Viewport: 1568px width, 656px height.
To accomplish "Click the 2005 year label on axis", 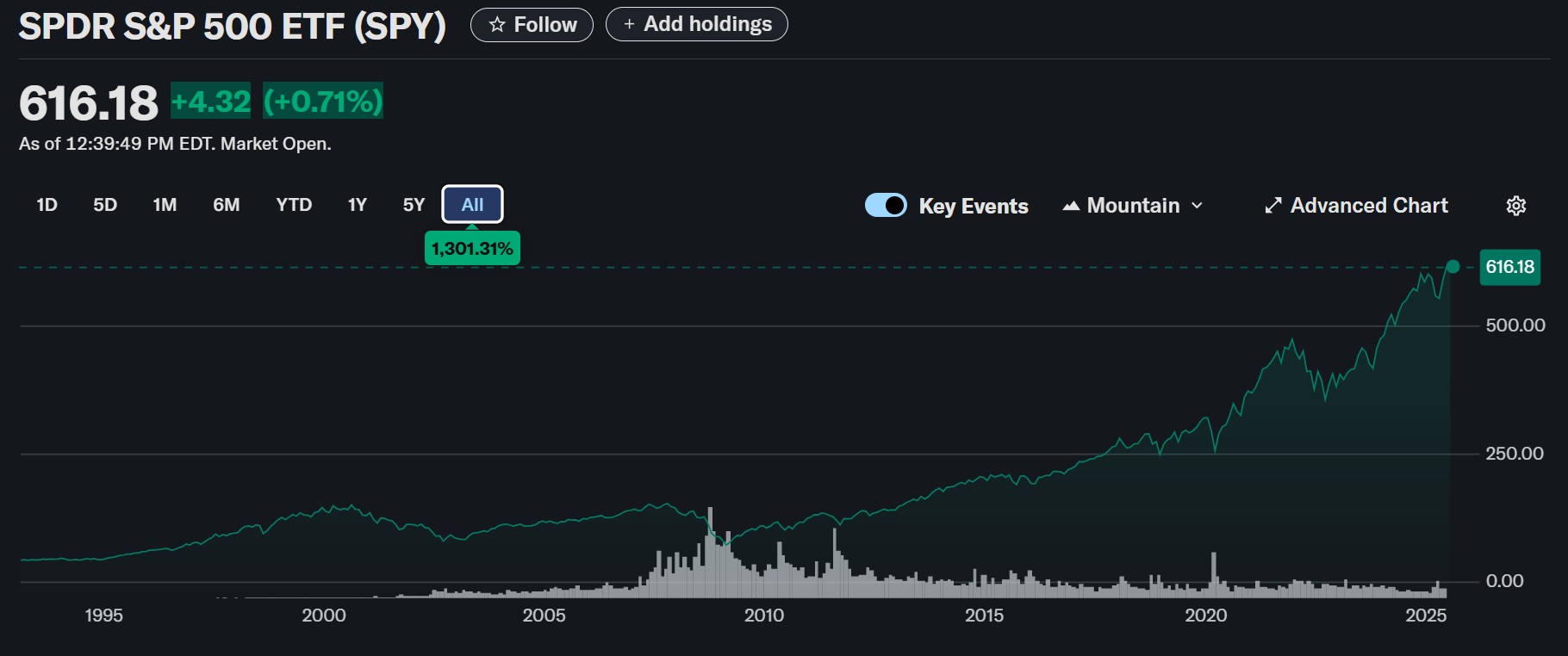I will point(544,616).
